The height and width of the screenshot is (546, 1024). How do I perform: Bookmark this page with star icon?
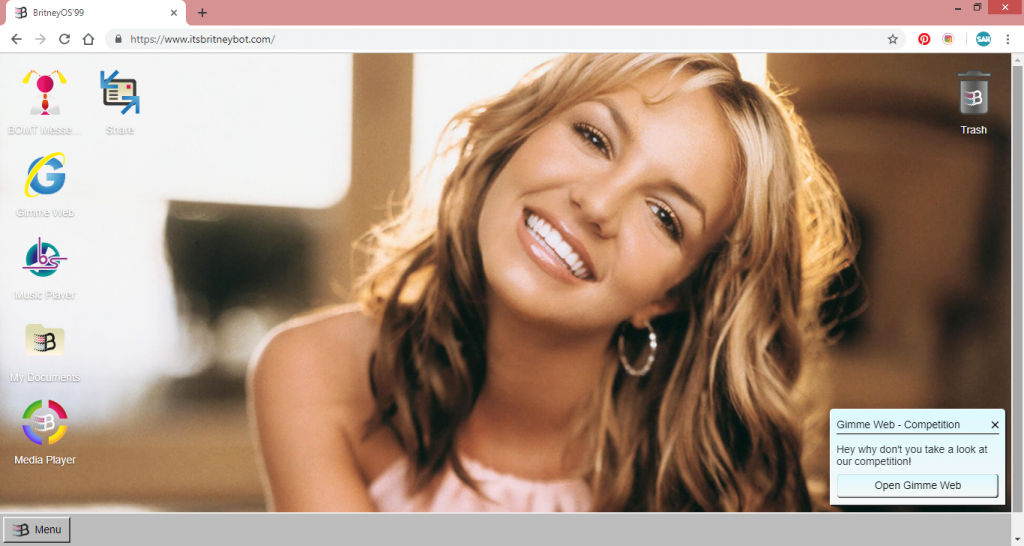(x=892, y=39)
